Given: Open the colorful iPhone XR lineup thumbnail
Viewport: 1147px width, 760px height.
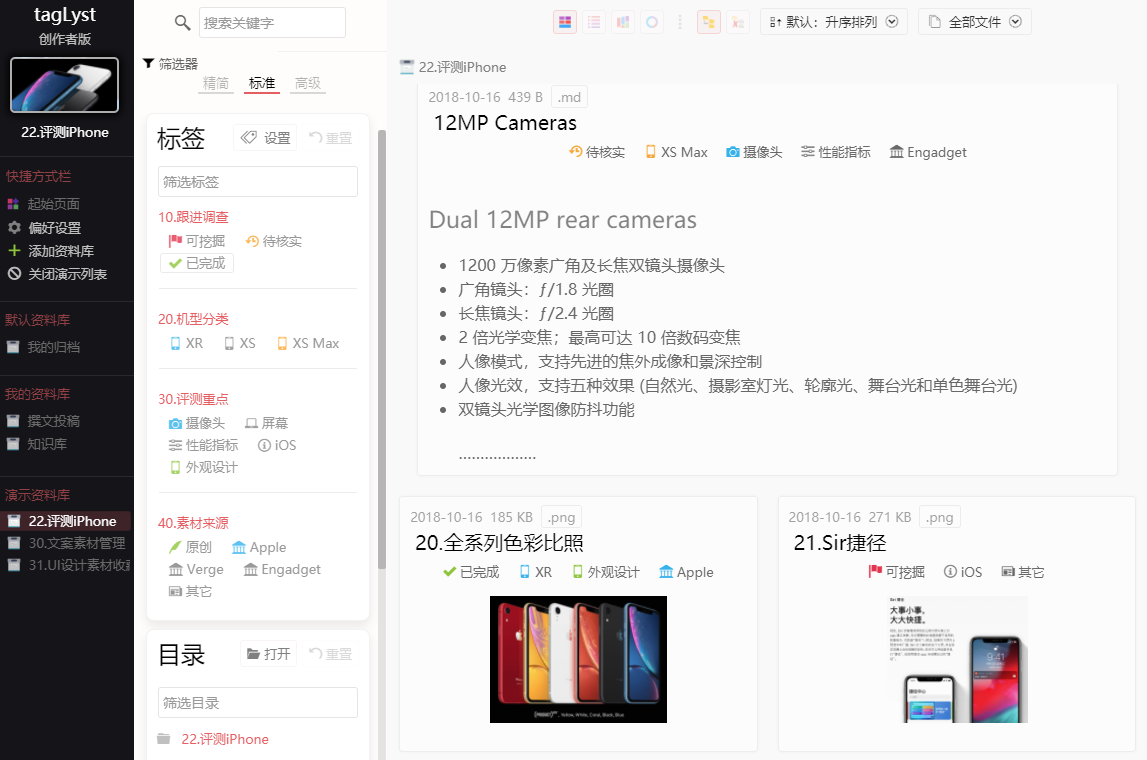Looking at the screenshot, I should click(x=578, y=660).
